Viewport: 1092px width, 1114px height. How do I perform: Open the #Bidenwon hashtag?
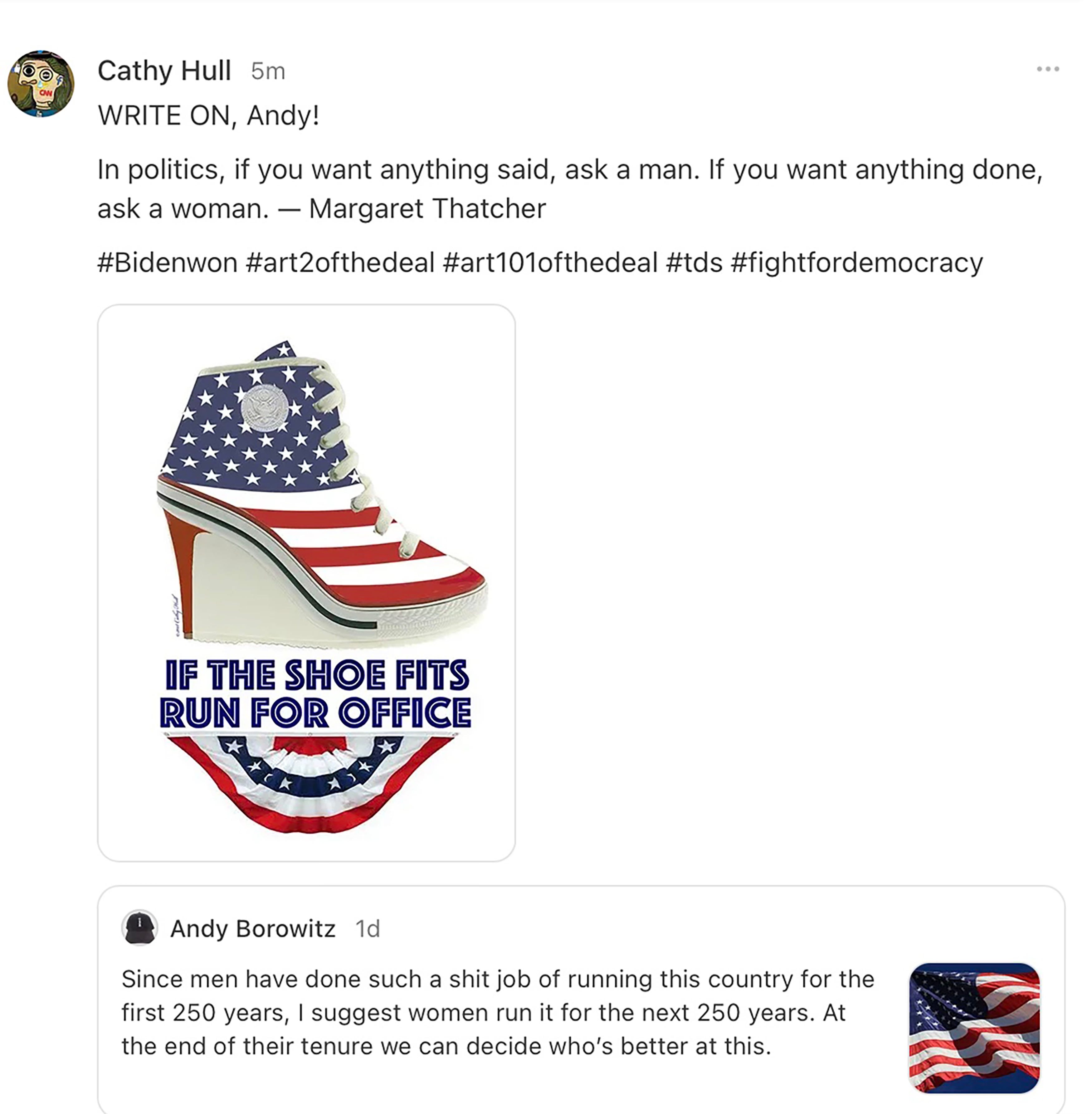(168, 263)
